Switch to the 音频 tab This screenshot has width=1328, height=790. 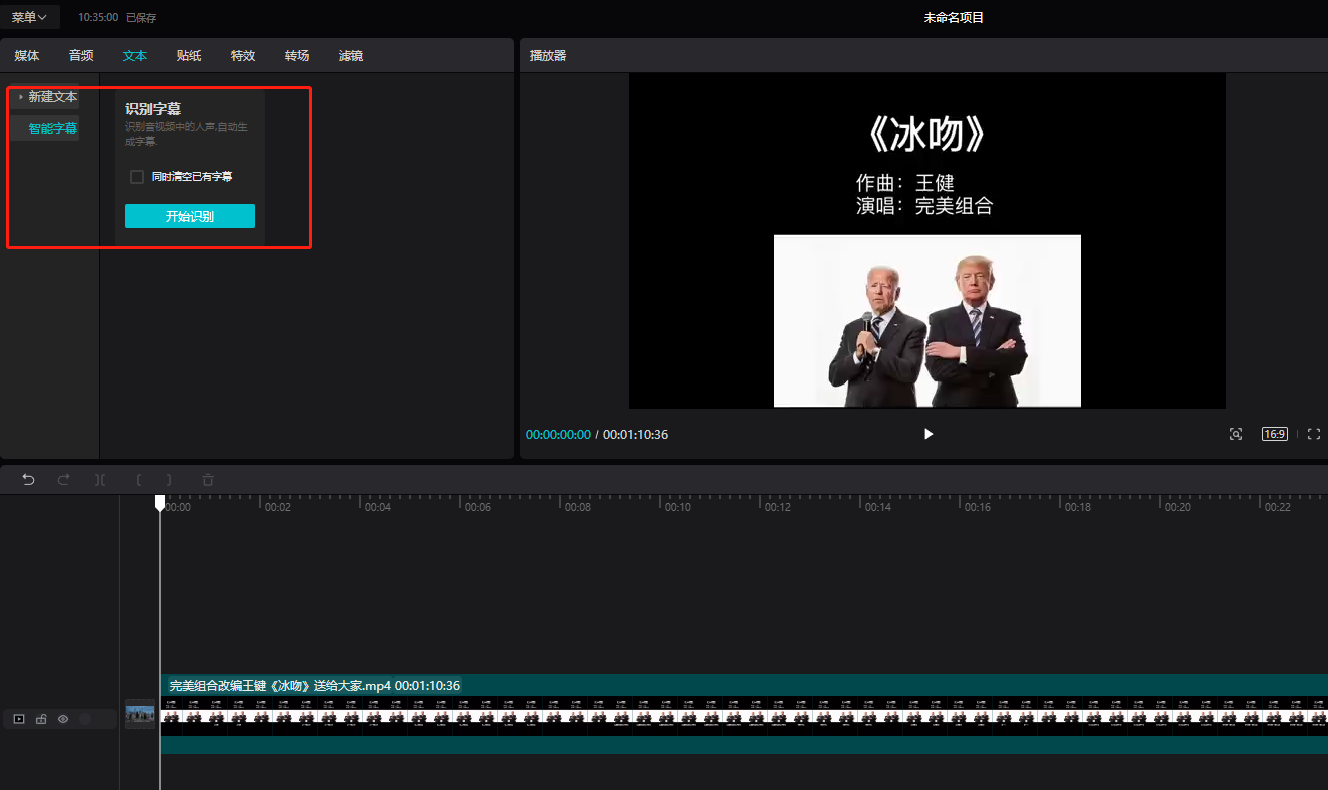[81, 56]
